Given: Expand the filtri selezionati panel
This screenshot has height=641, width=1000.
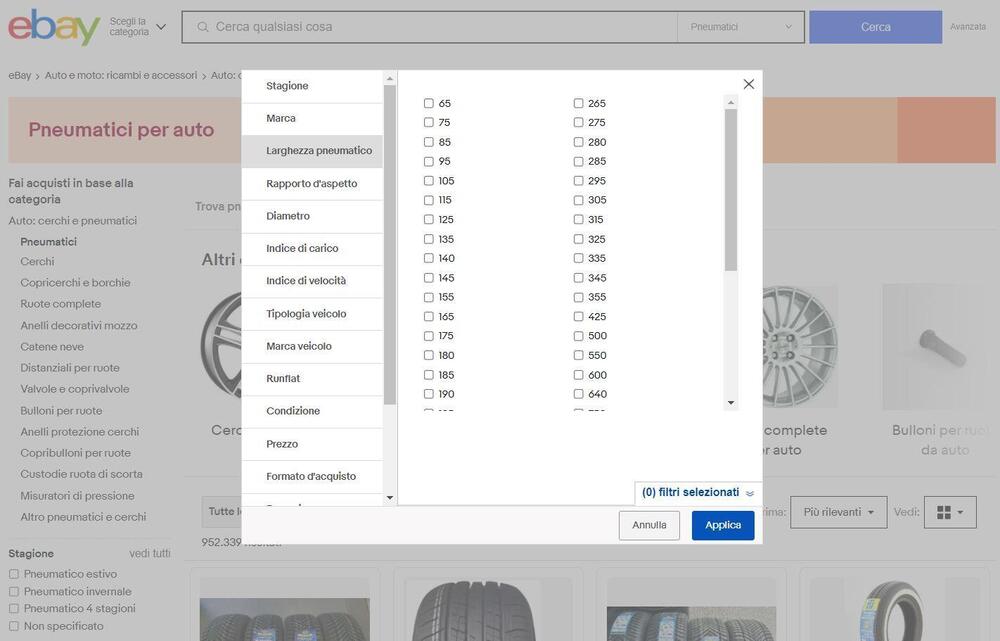Looking at the screenshot, I should (x=697, y=493).
